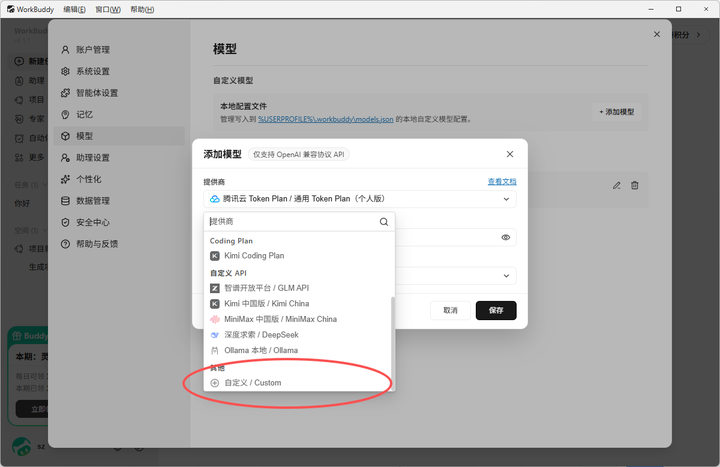Select 智谱开放平台 / GLM API provider
720x467 pixels.
click(x=298, y=288)
